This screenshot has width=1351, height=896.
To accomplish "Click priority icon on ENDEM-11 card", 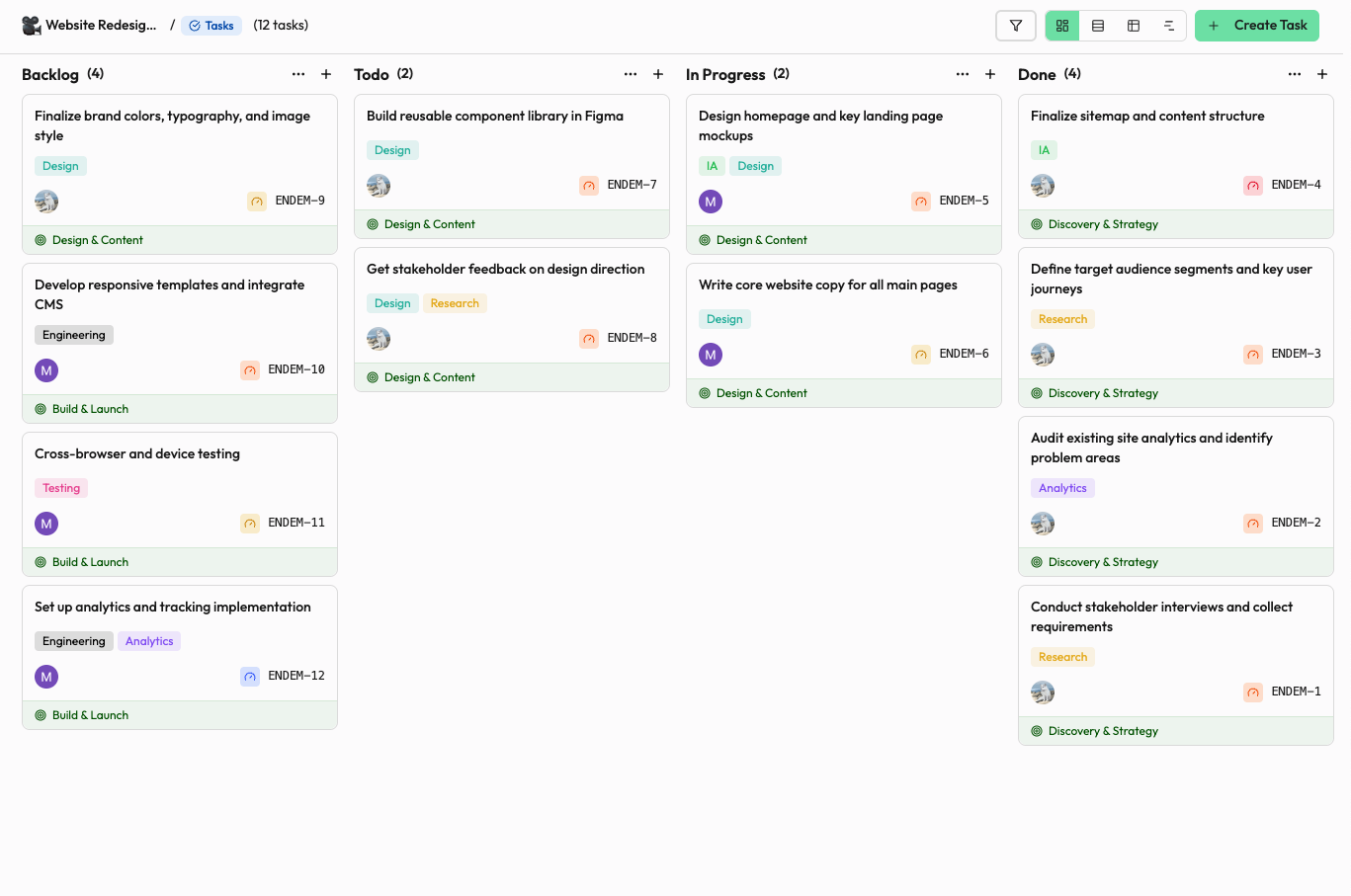I will [x=250, y=524].
